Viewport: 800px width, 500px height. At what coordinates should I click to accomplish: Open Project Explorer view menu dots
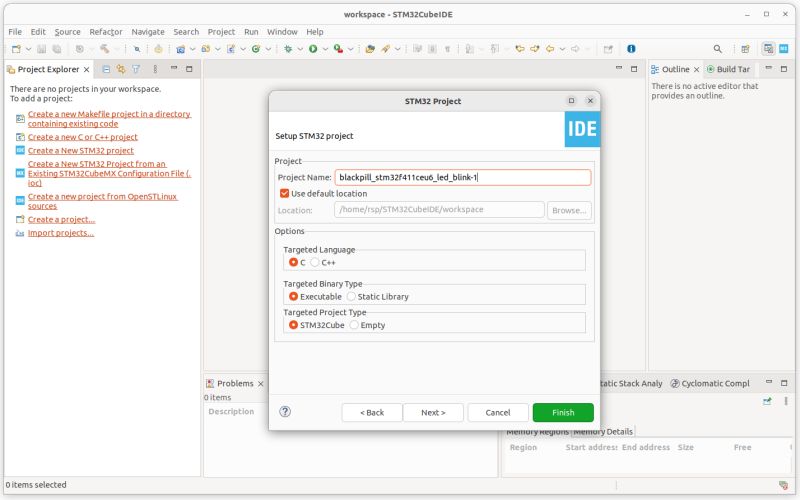155,69
